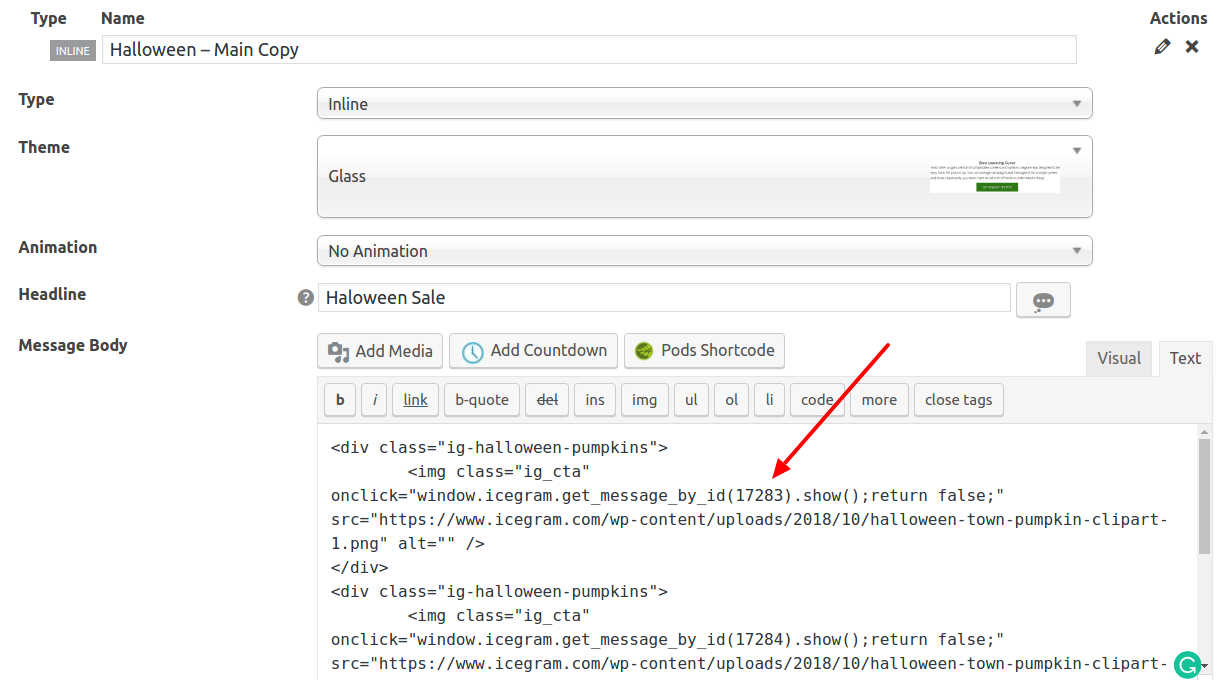Viewport: 1232px width, 680px height.
Task: Click the Headline field containing Haloween Sale
Action: (x=664, y=298)
